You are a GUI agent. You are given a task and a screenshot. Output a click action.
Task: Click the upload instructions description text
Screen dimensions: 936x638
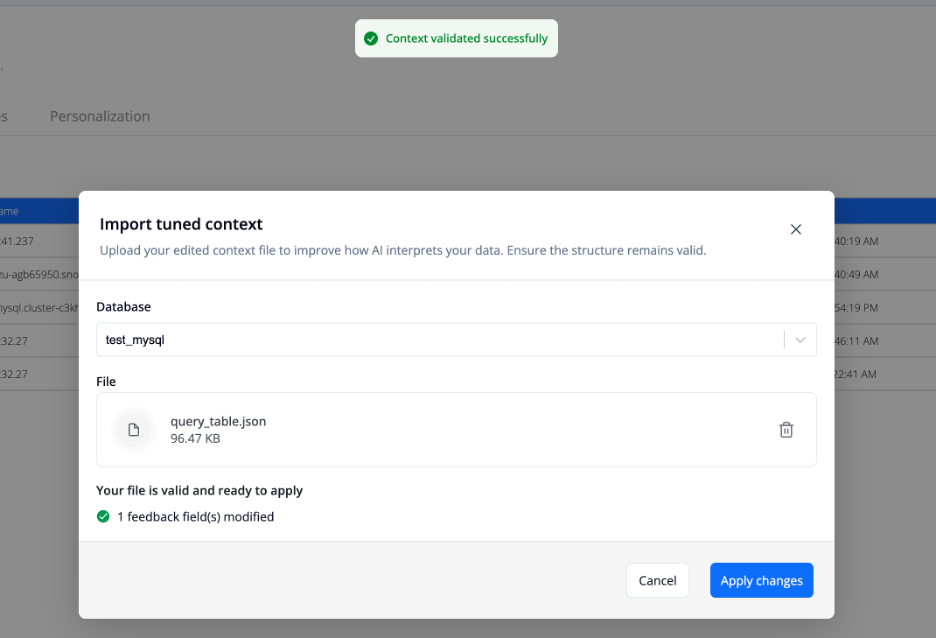(403, 251)
